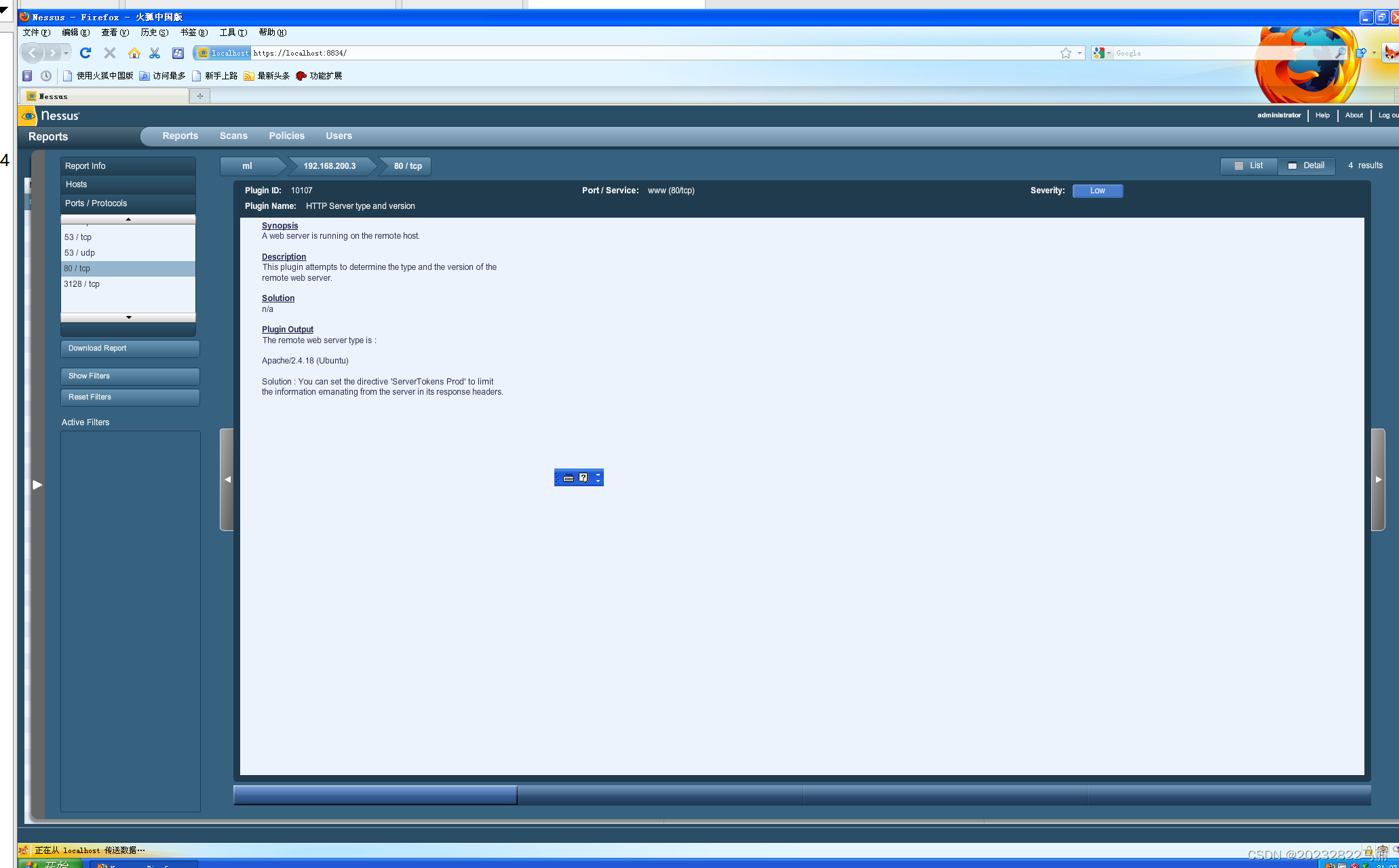
Task: Click the blue feed-add icon beside search
Action: (1360, 53)
